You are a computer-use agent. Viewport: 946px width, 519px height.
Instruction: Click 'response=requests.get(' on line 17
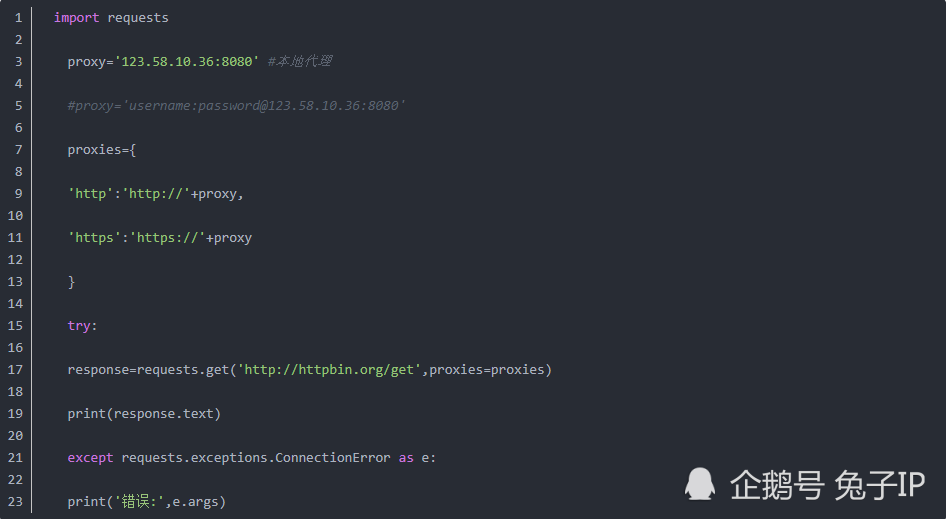coord(152,370)
